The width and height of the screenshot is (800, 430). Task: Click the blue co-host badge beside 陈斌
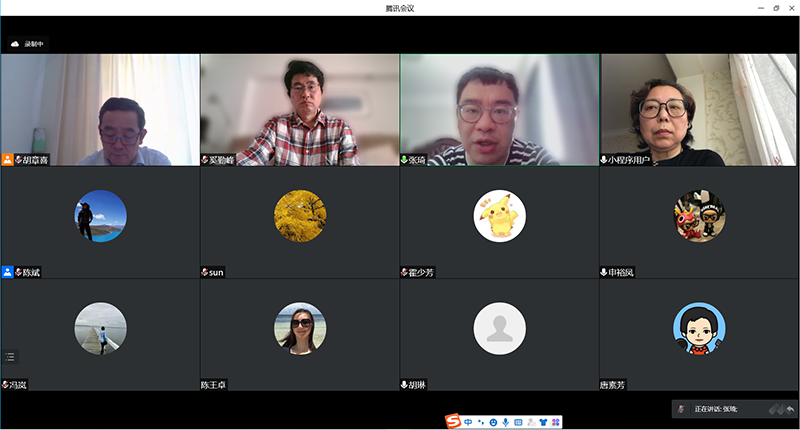pyautogui.click(x=7, y=272)
